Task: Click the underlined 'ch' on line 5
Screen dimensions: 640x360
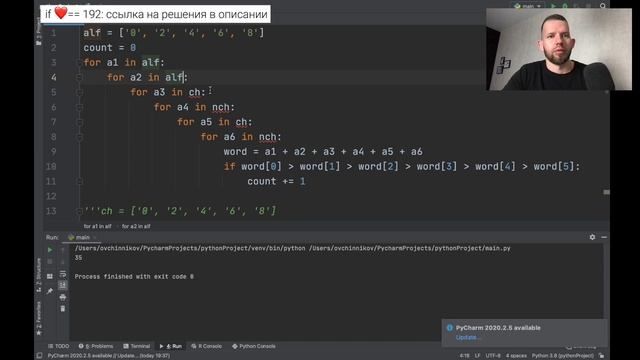Action: point(194,93)
